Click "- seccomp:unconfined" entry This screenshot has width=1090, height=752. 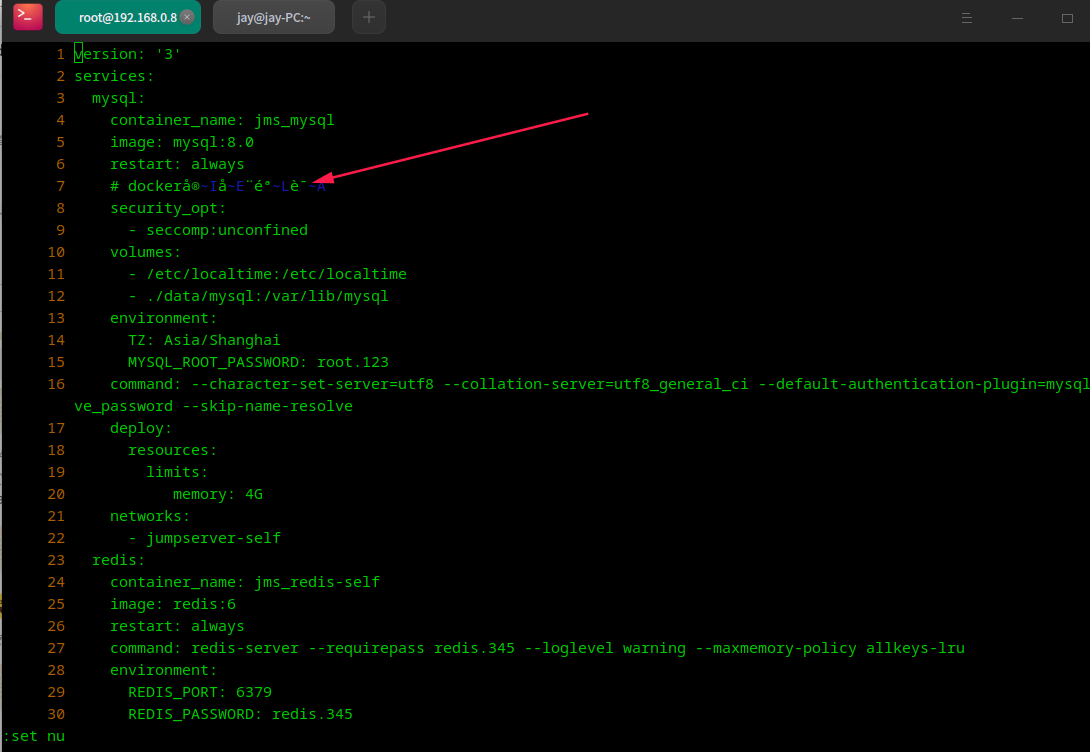tap(218, 230)
